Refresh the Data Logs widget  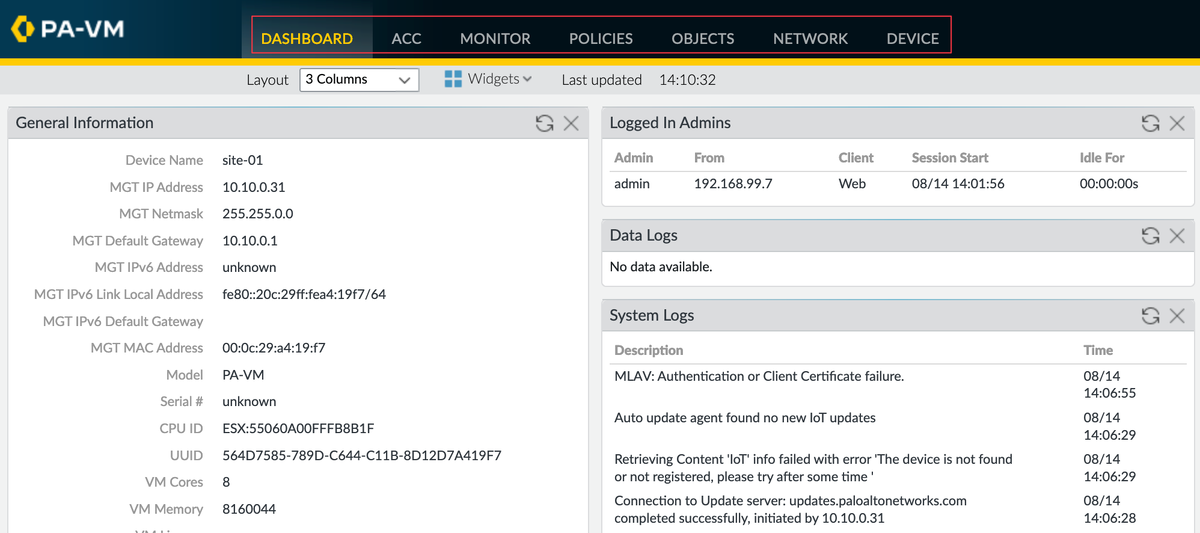pyautogui.click(x=1150, y=236)
